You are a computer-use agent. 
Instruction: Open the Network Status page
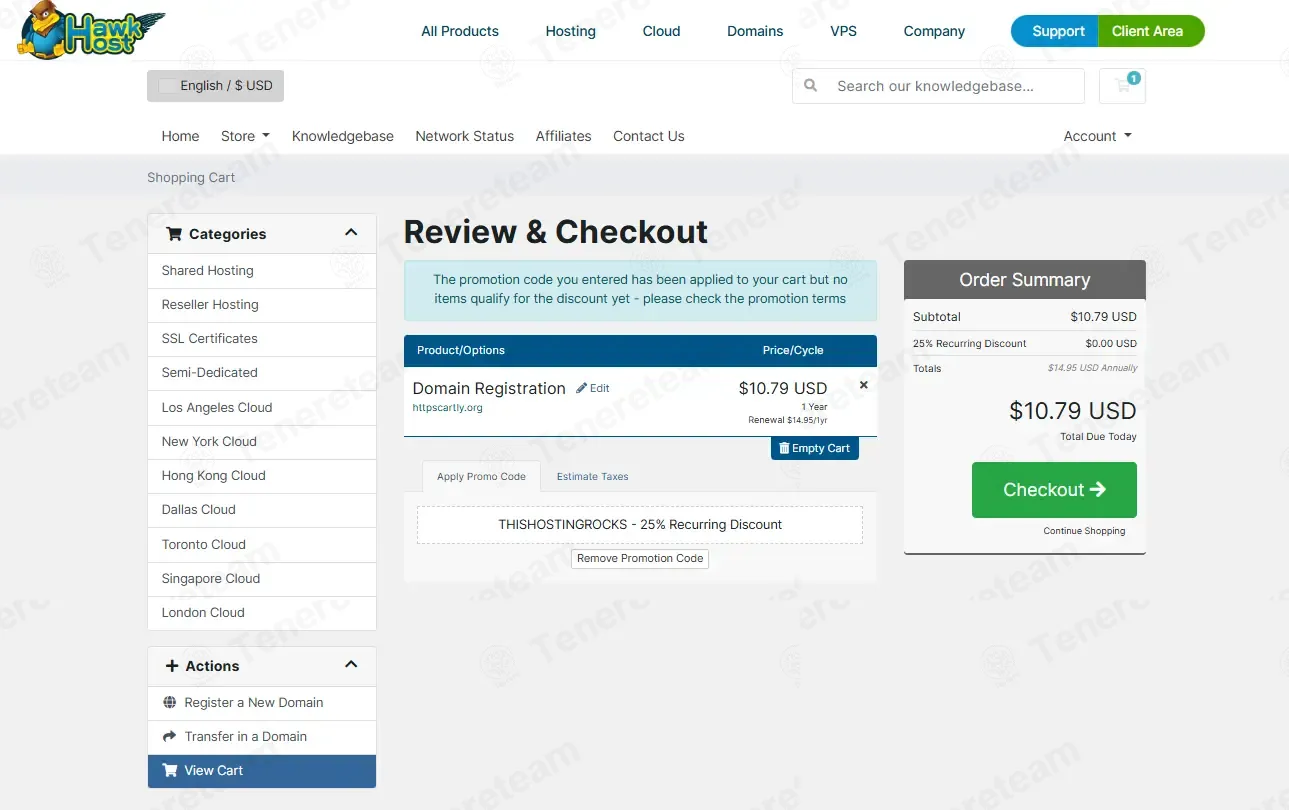(464, 136)
